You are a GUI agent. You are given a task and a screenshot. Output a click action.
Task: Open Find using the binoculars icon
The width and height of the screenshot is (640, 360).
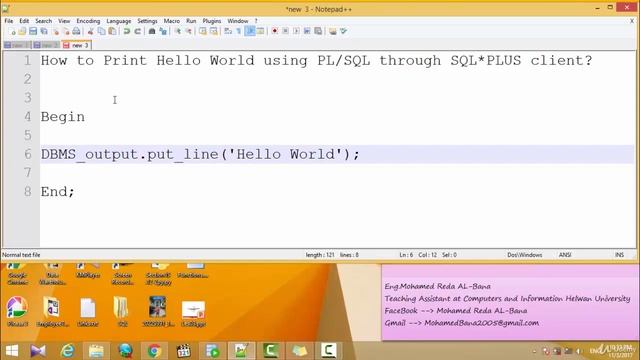[152, 31]
